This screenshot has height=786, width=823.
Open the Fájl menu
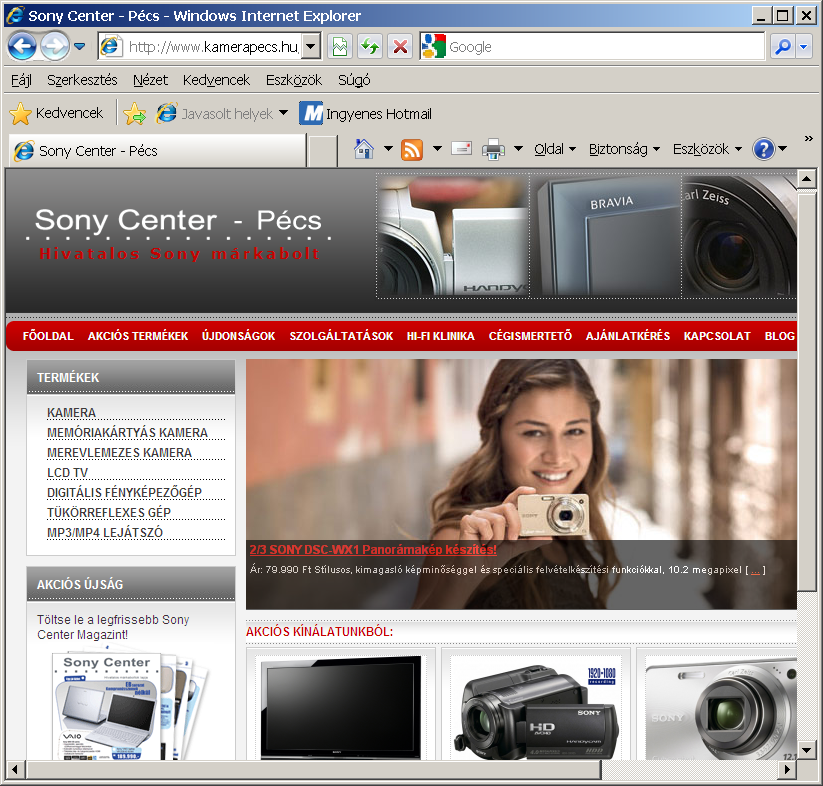click(x=22, y=80)
